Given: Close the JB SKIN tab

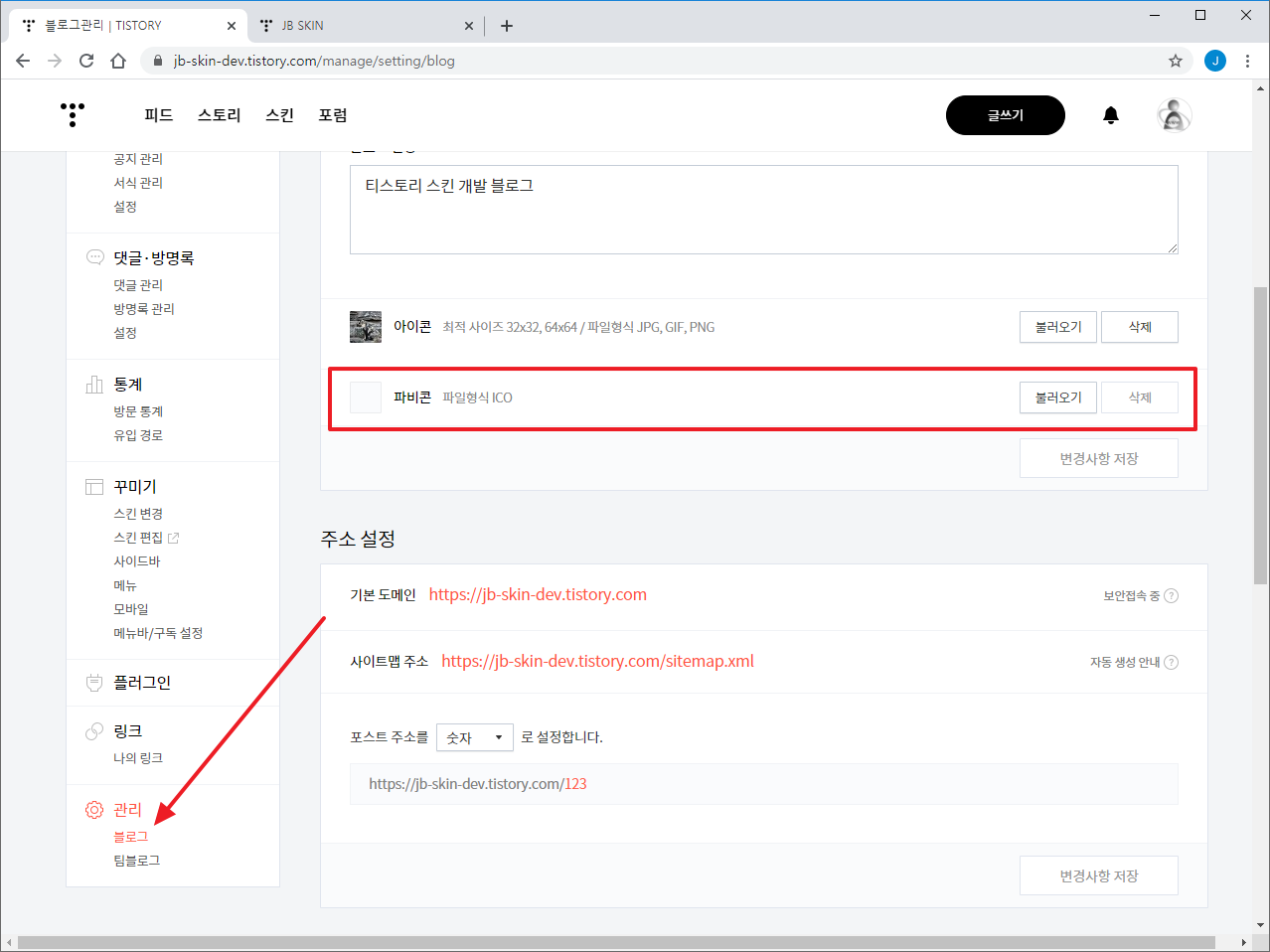Looking at the screenshot, I should 469,26.
